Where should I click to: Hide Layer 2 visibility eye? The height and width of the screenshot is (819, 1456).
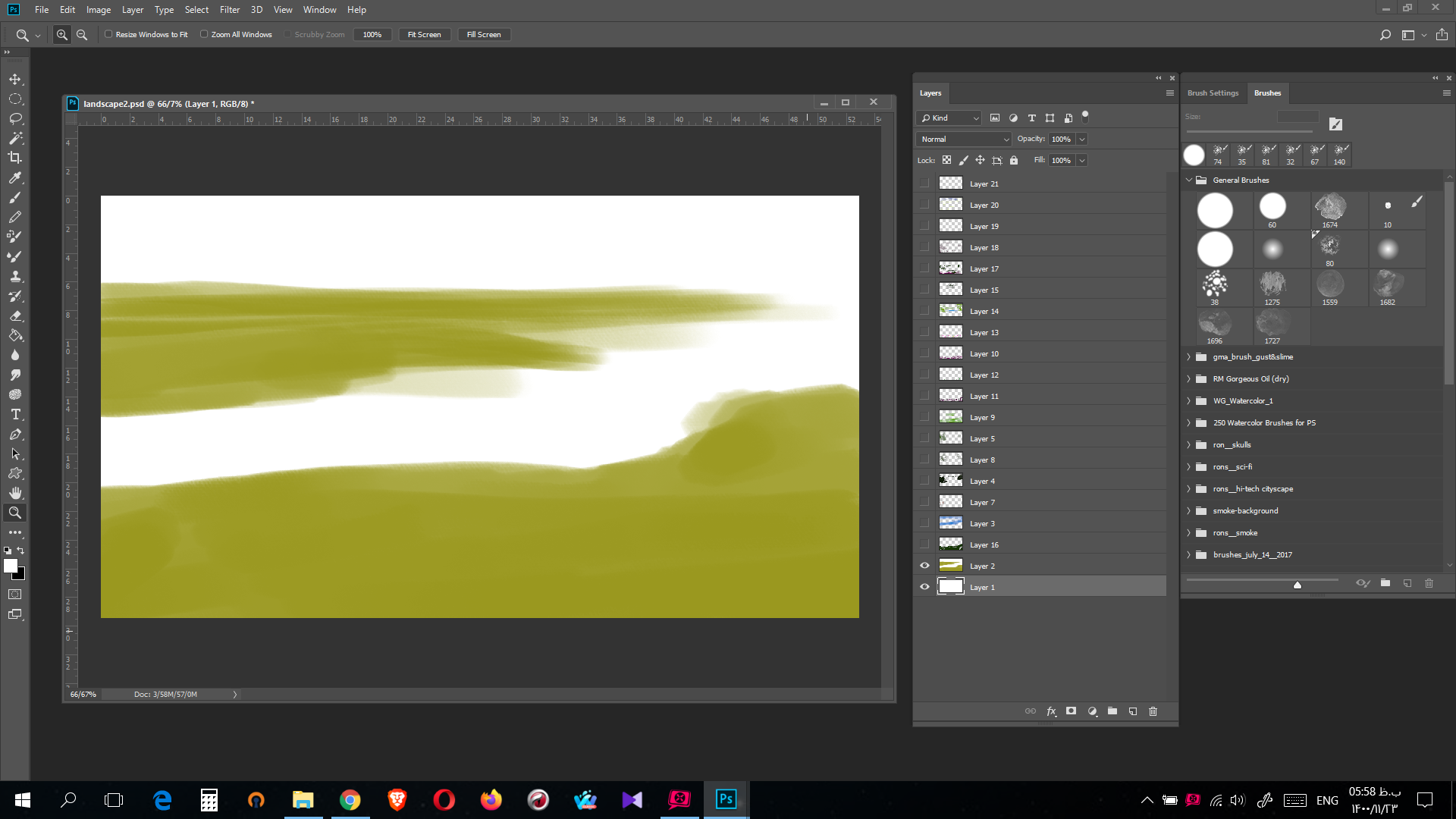pyautogui.click(x=924, y=566)
